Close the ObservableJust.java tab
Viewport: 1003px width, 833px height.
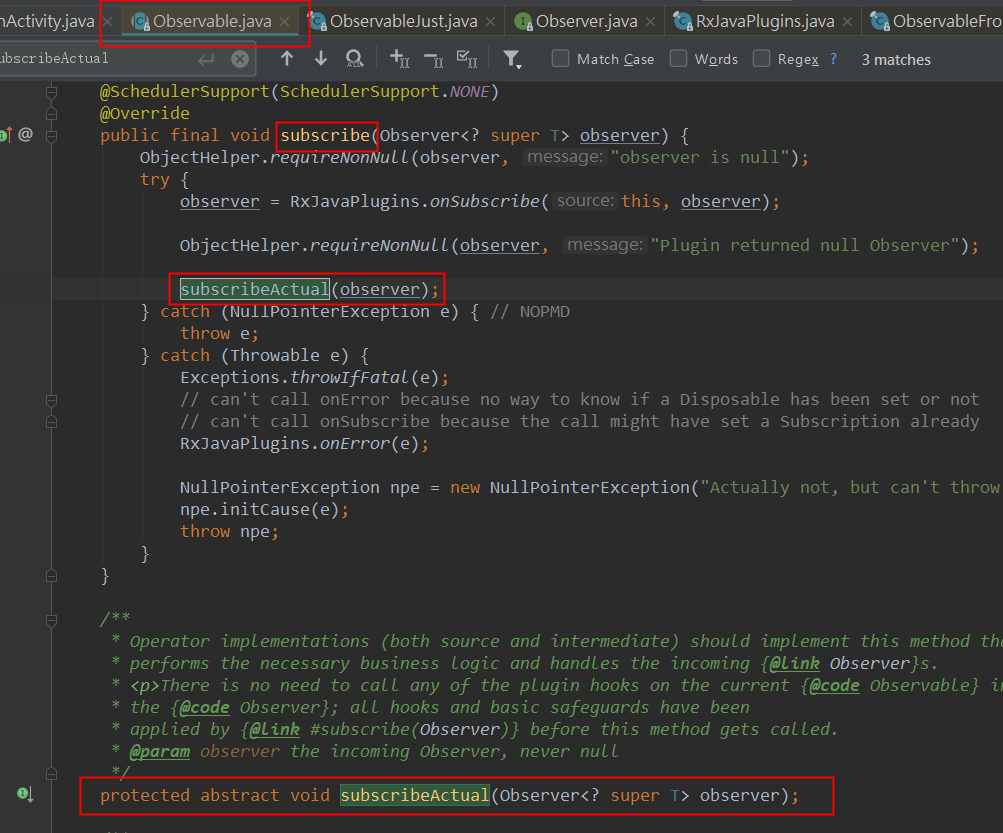[491, 22]
